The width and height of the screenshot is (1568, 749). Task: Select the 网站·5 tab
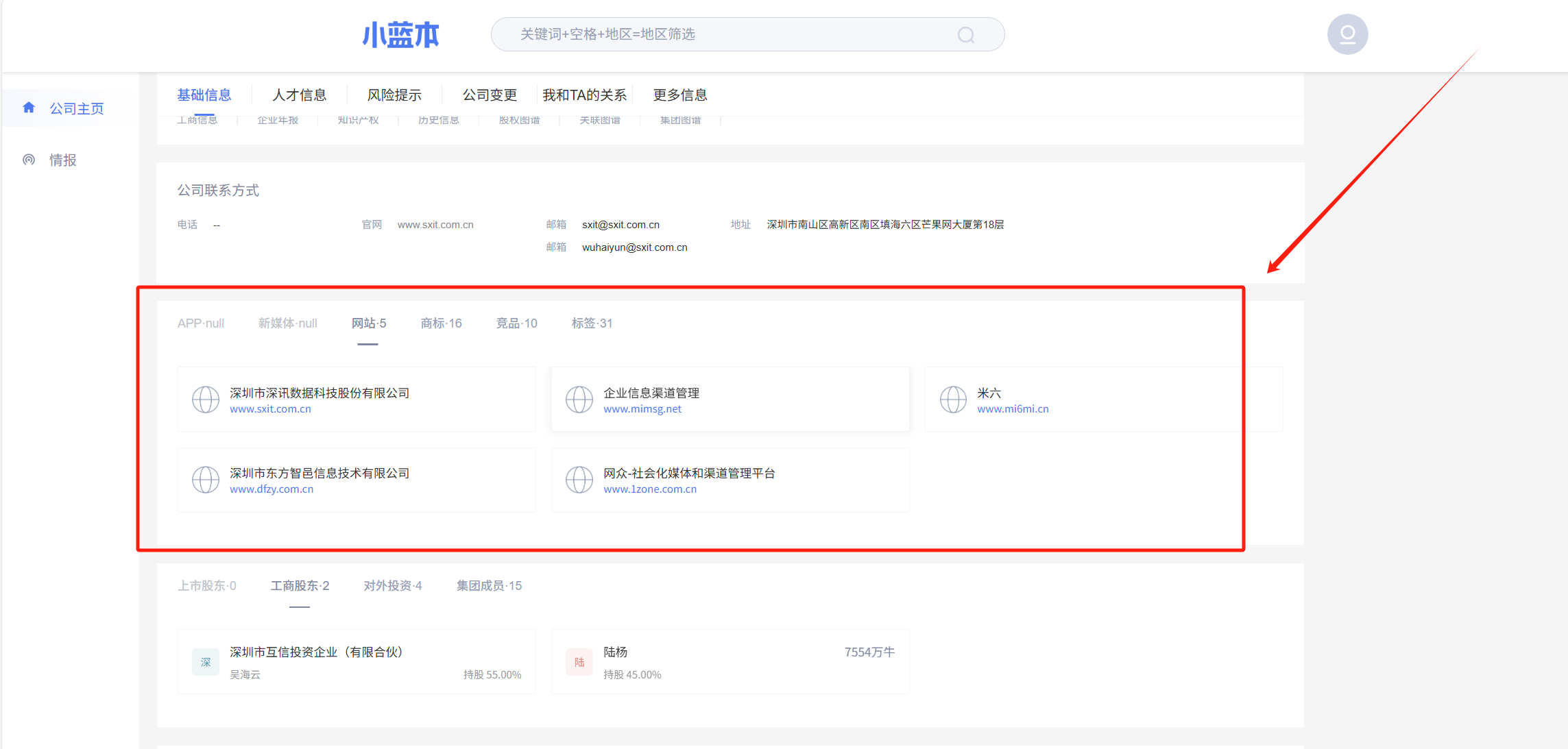pos(369,323)
